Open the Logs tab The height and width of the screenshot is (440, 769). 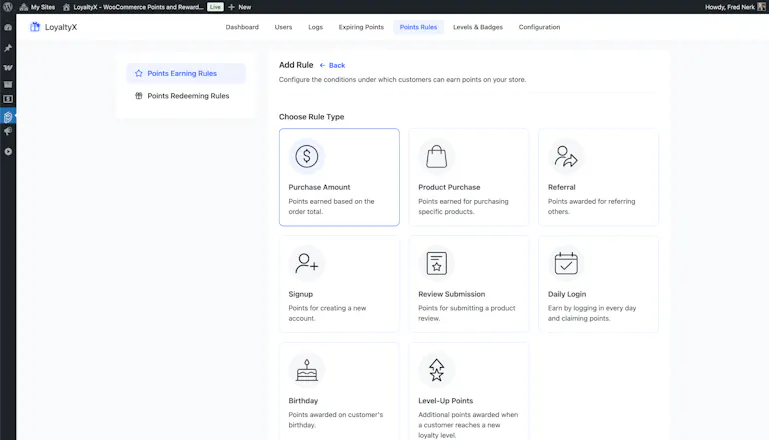click(x=315, y=27)
